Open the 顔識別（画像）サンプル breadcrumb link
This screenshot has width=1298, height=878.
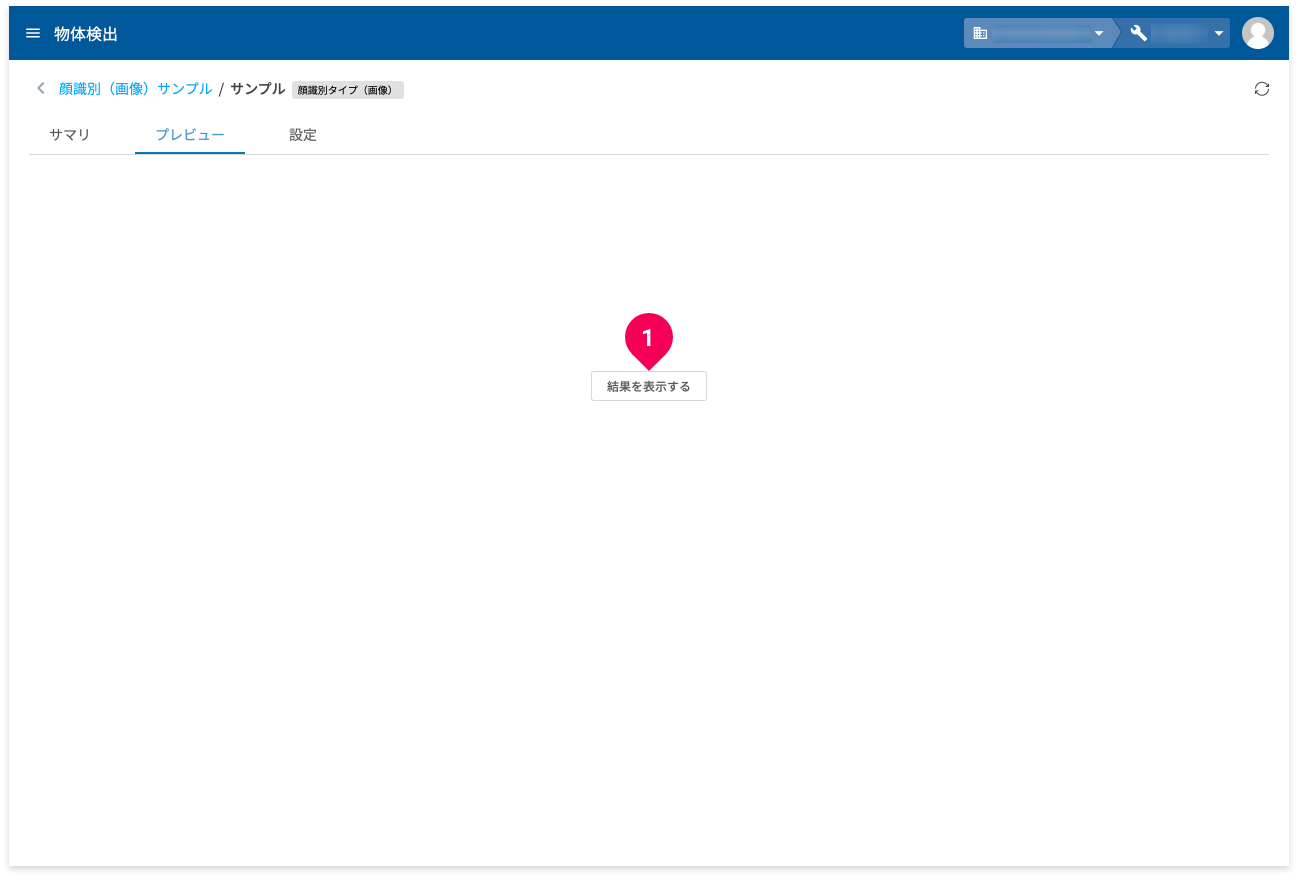(135, 89)
